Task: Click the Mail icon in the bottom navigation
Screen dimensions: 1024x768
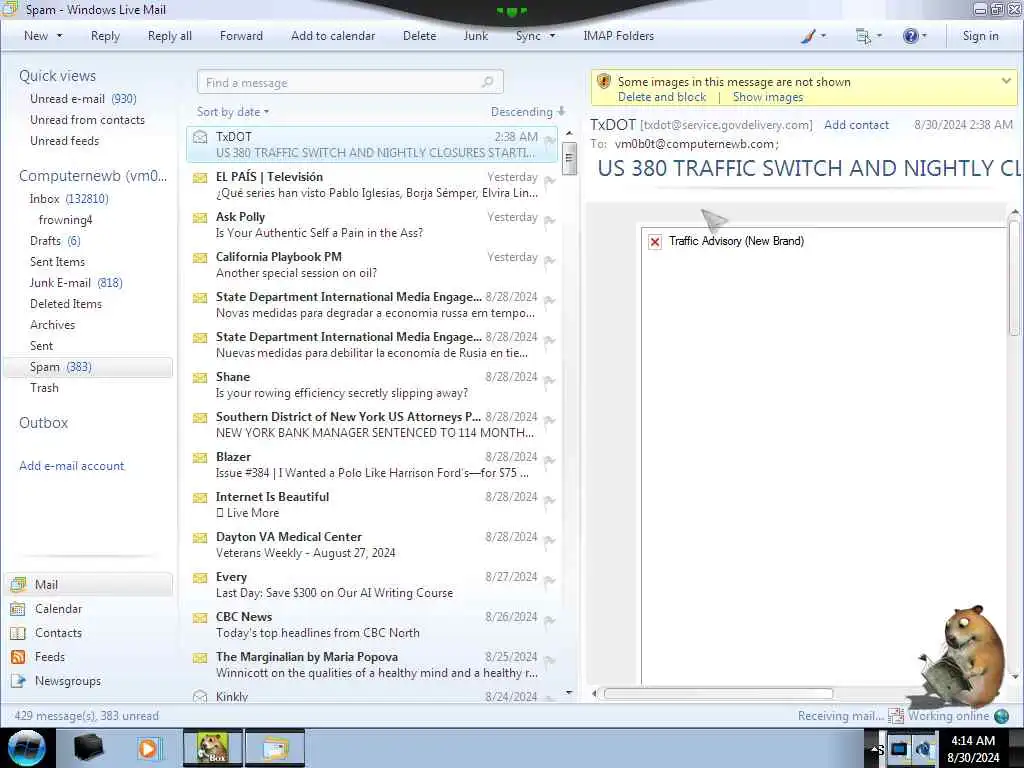Action: click(x=18, y=584)
